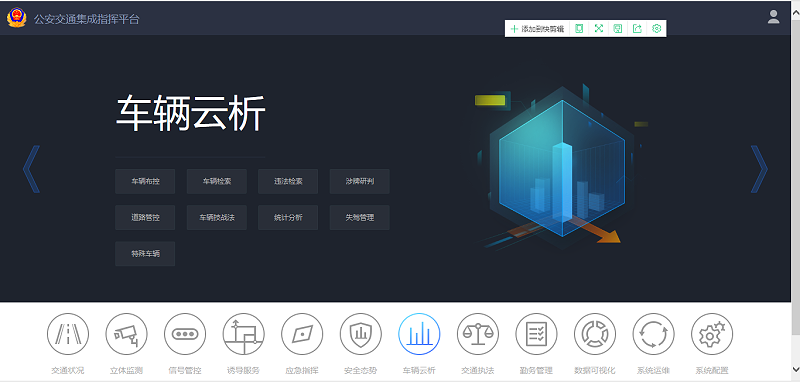The height and width of the screenshot is (382, 800).
Task: Click the green capture-area icon in clip toolbar
Action: [579, 29]
